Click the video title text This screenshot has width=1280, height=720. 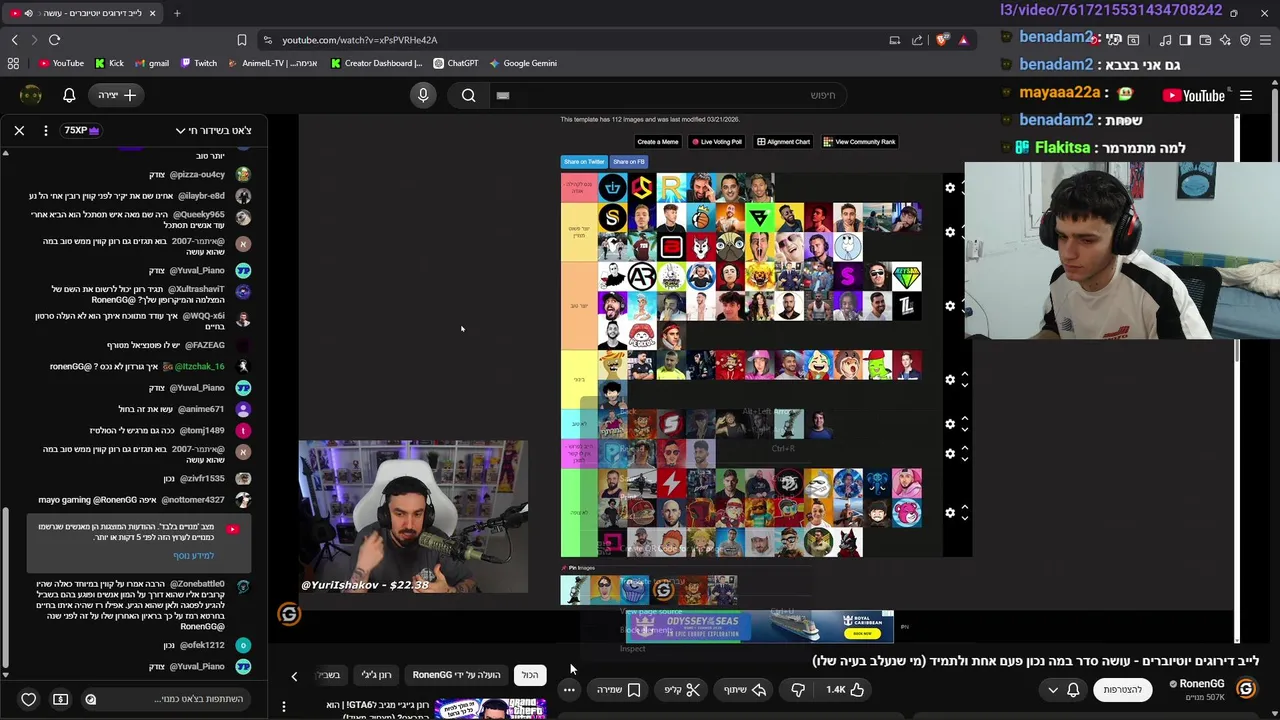[x=1035, y=661]
